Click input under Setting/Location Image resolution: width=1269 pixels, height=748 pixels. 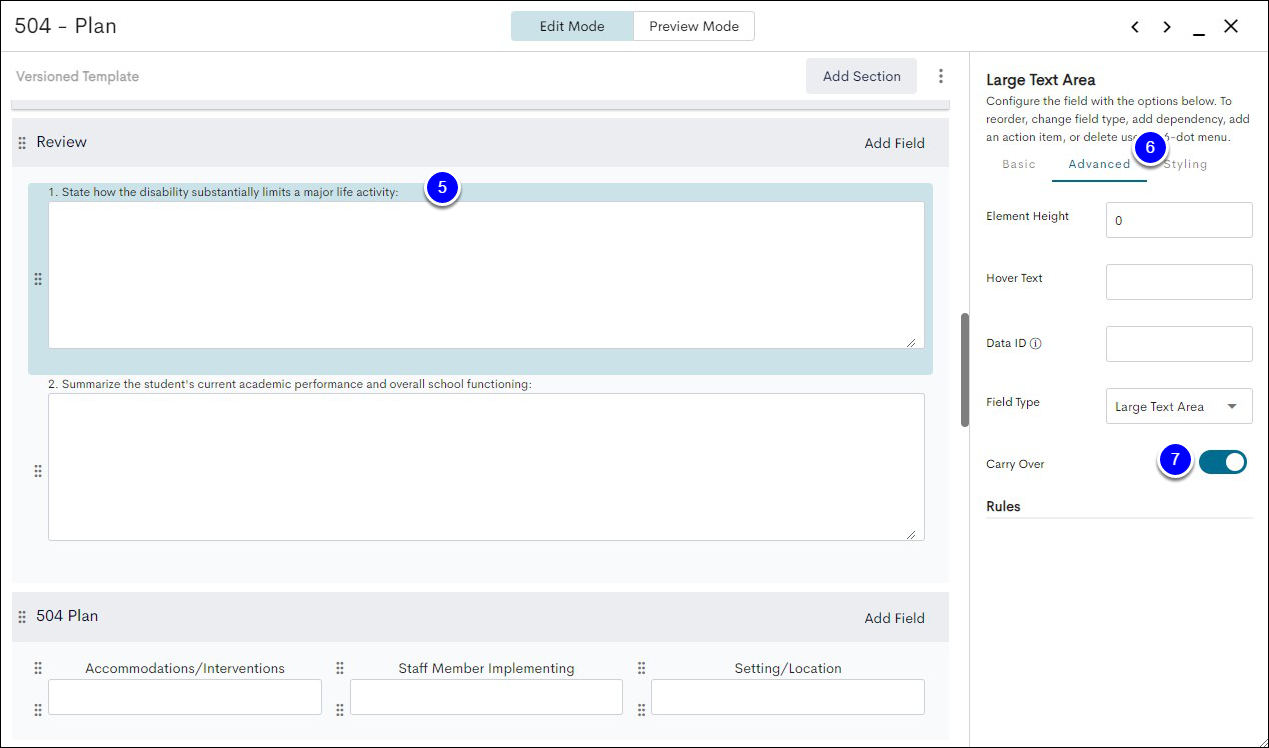click(788, 697)
